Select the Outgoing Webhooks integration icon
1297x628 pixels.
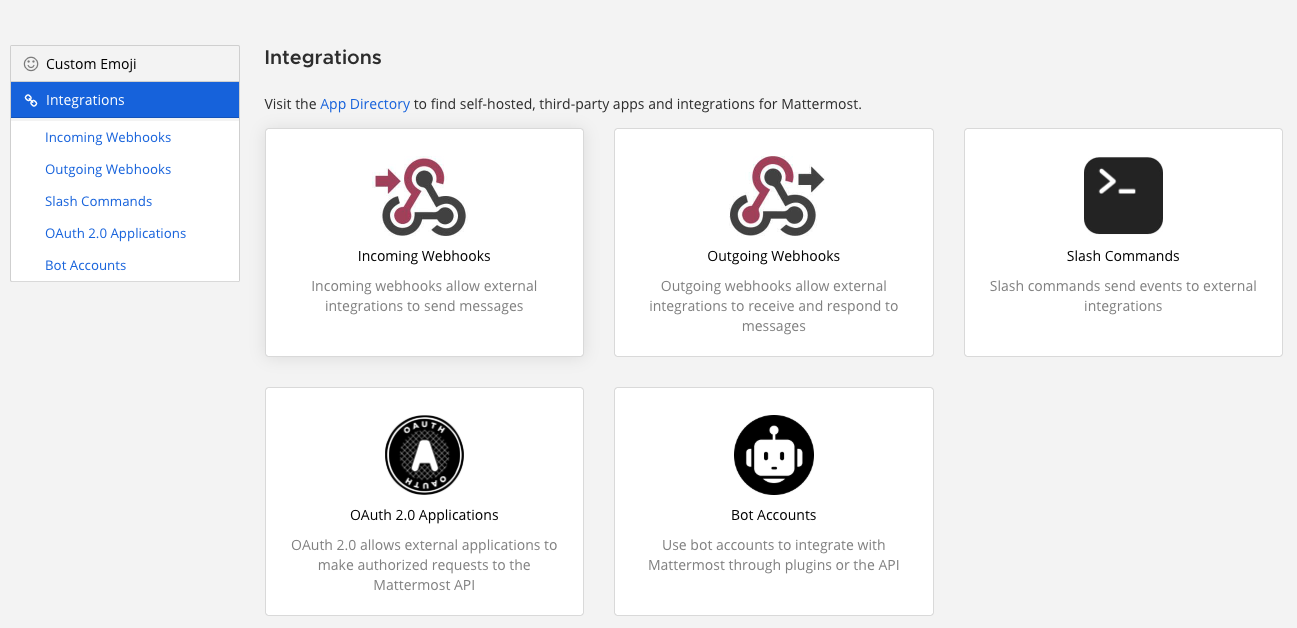(773, 195)
